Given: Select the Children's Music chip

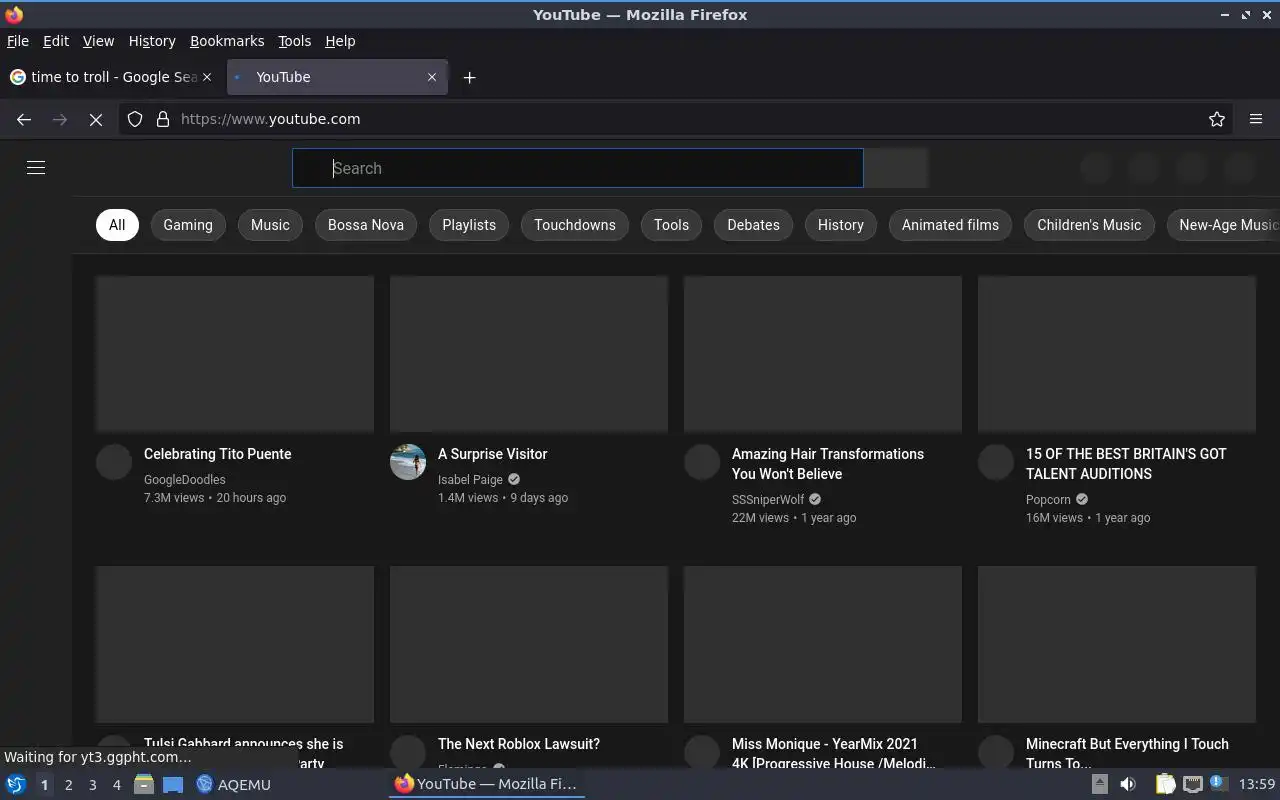Looking at the screenshot, I should click(1089, 225).
